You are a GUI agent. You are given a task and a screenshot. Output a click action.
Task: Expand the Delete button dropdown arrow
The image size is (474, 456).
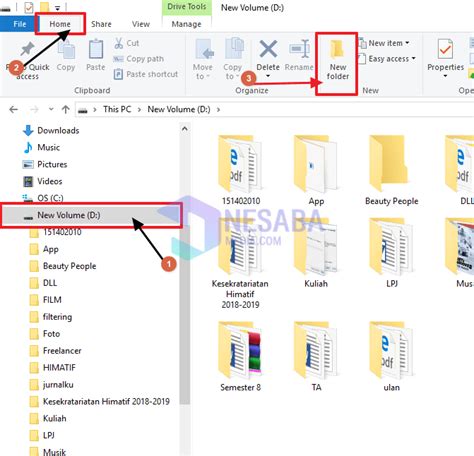(268, 76)
